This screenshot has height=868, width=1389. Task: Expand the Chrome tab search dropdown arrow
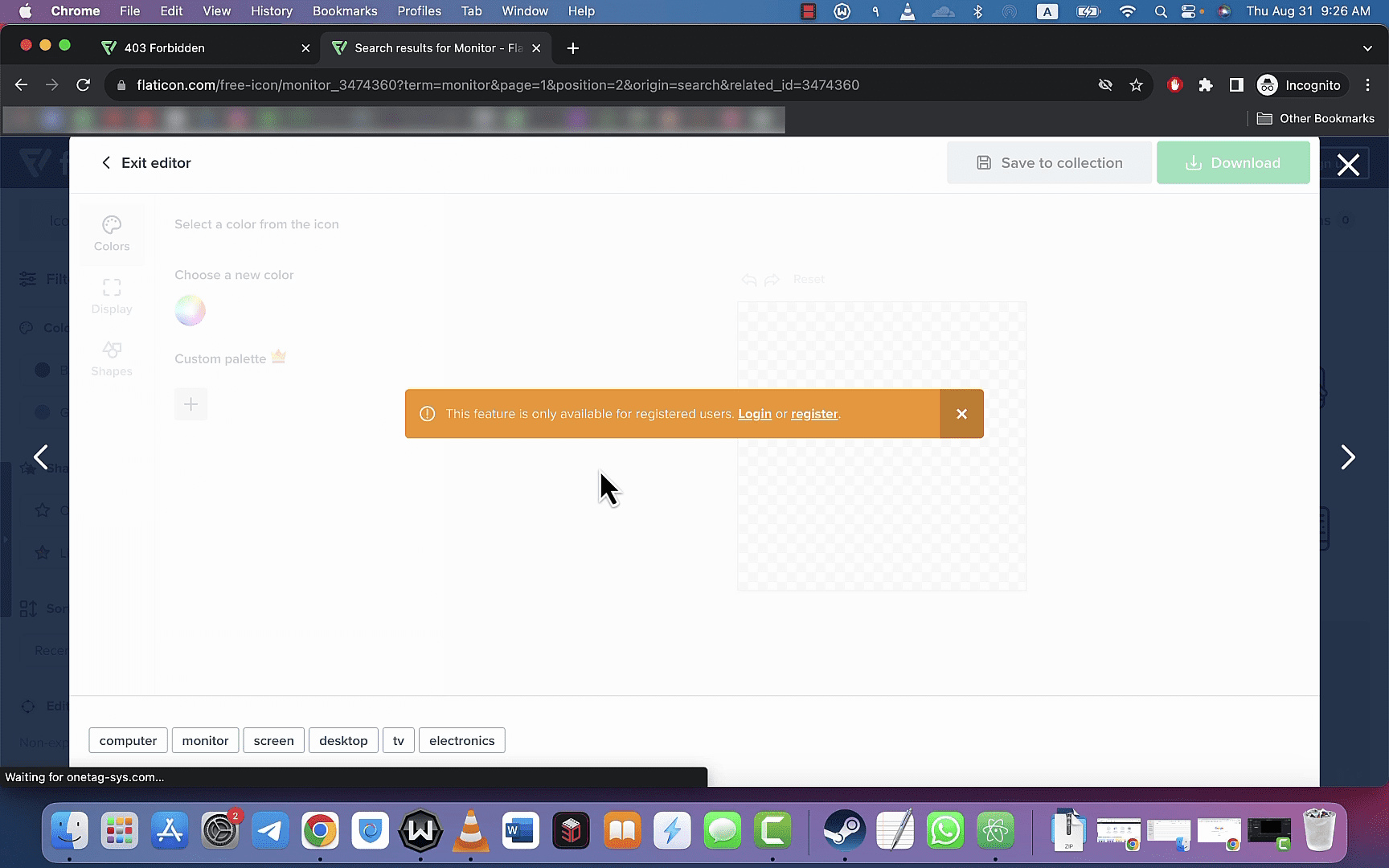point(1367,48)
